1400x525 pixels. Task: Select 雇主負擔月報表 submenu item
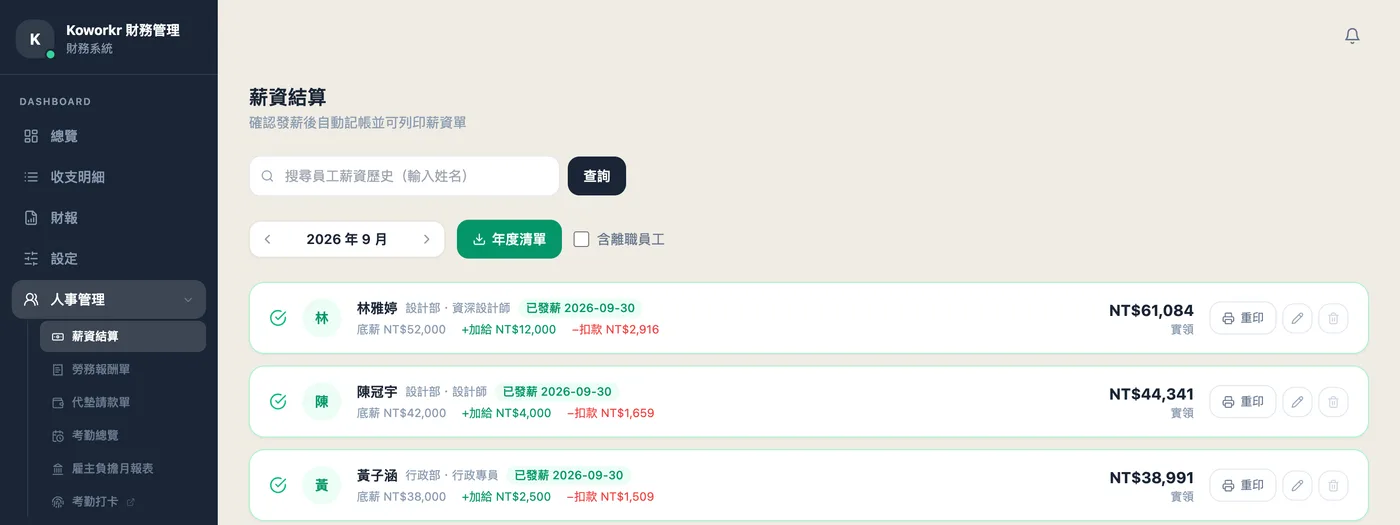tap(123, 469)
